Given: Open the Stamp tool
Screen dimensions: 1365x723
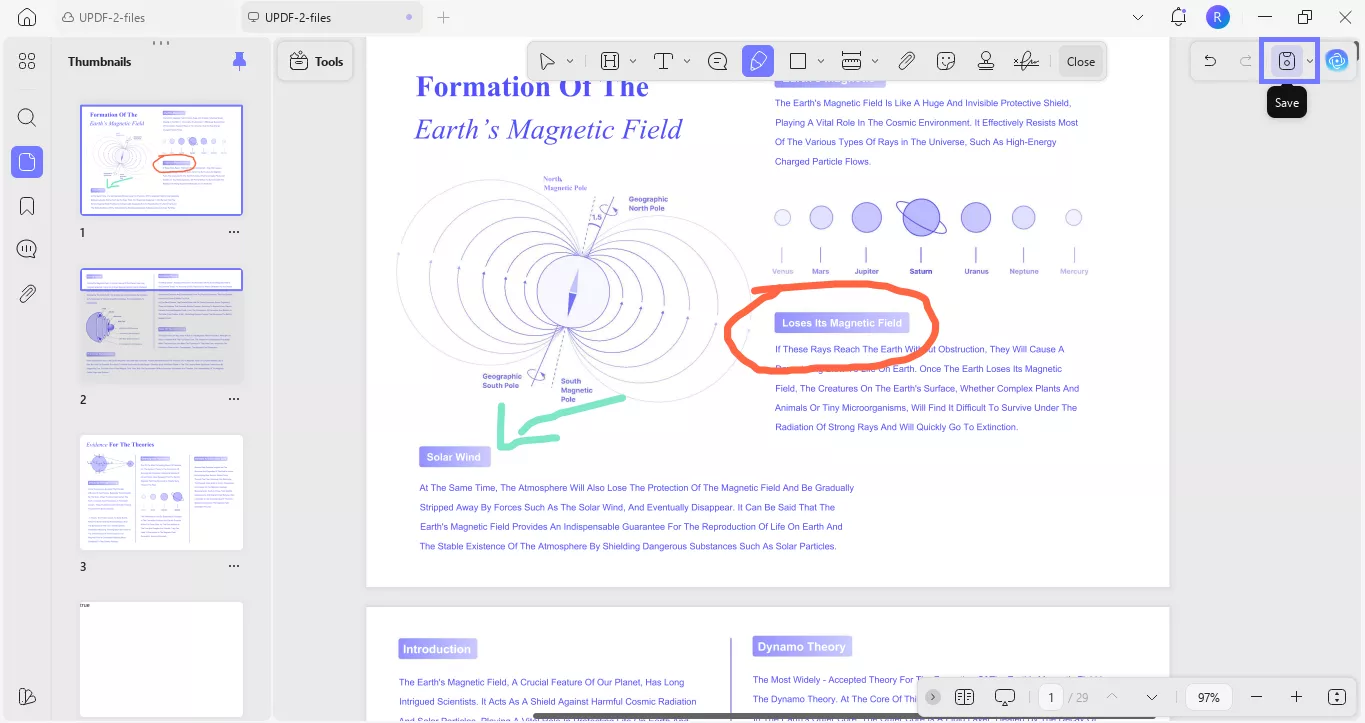Looking at the screenshot, I should (986, 61).
